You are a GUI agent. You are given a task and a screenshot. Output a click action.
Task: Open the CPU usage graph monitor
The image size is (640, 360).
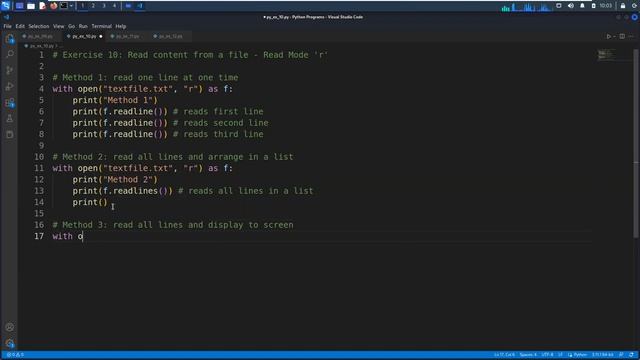click(x=527, y=6)
